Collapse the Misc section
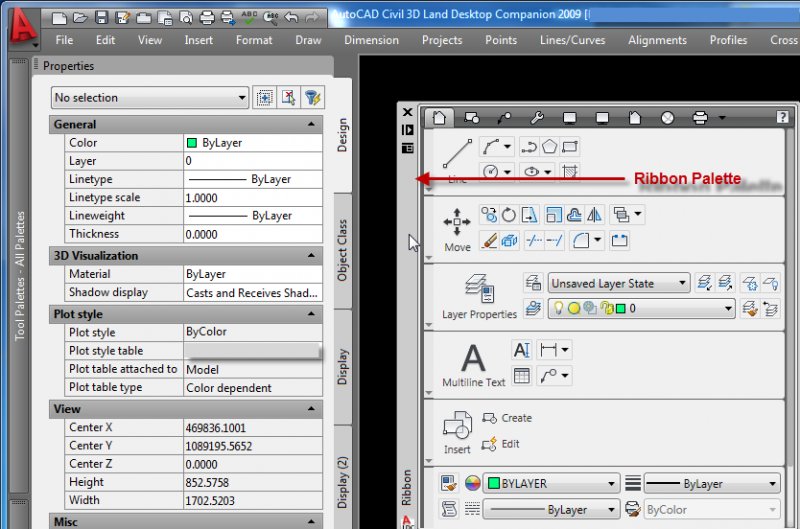Image resolution: width=800 pixels, height=529 pixels. [x=311, y=521]
